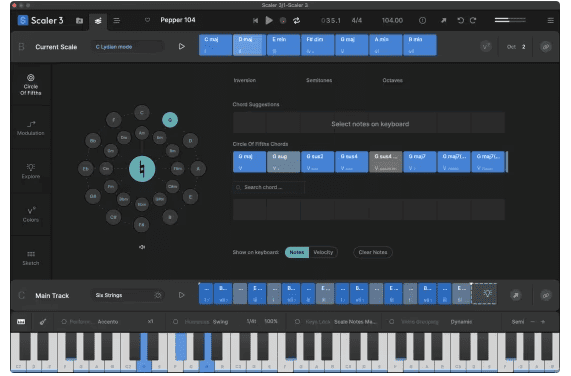Play the Current Scale chords
The width and height of the screenshot is (571, 376).
click(181, 47)
